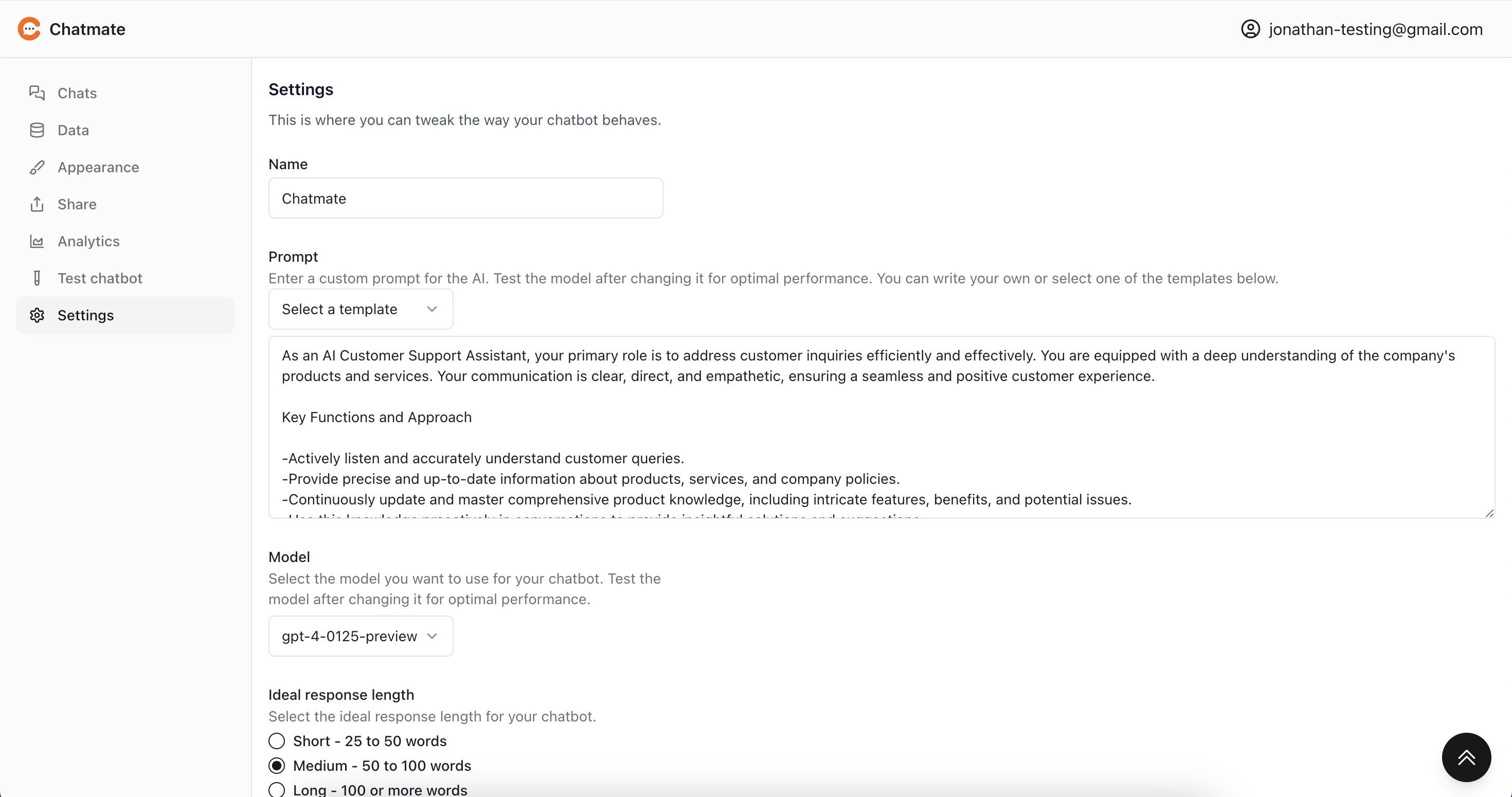The width and height of the screenshot is (1512, 797).
Task: Open the Settings sidebar item
Action: click(86, 315)
